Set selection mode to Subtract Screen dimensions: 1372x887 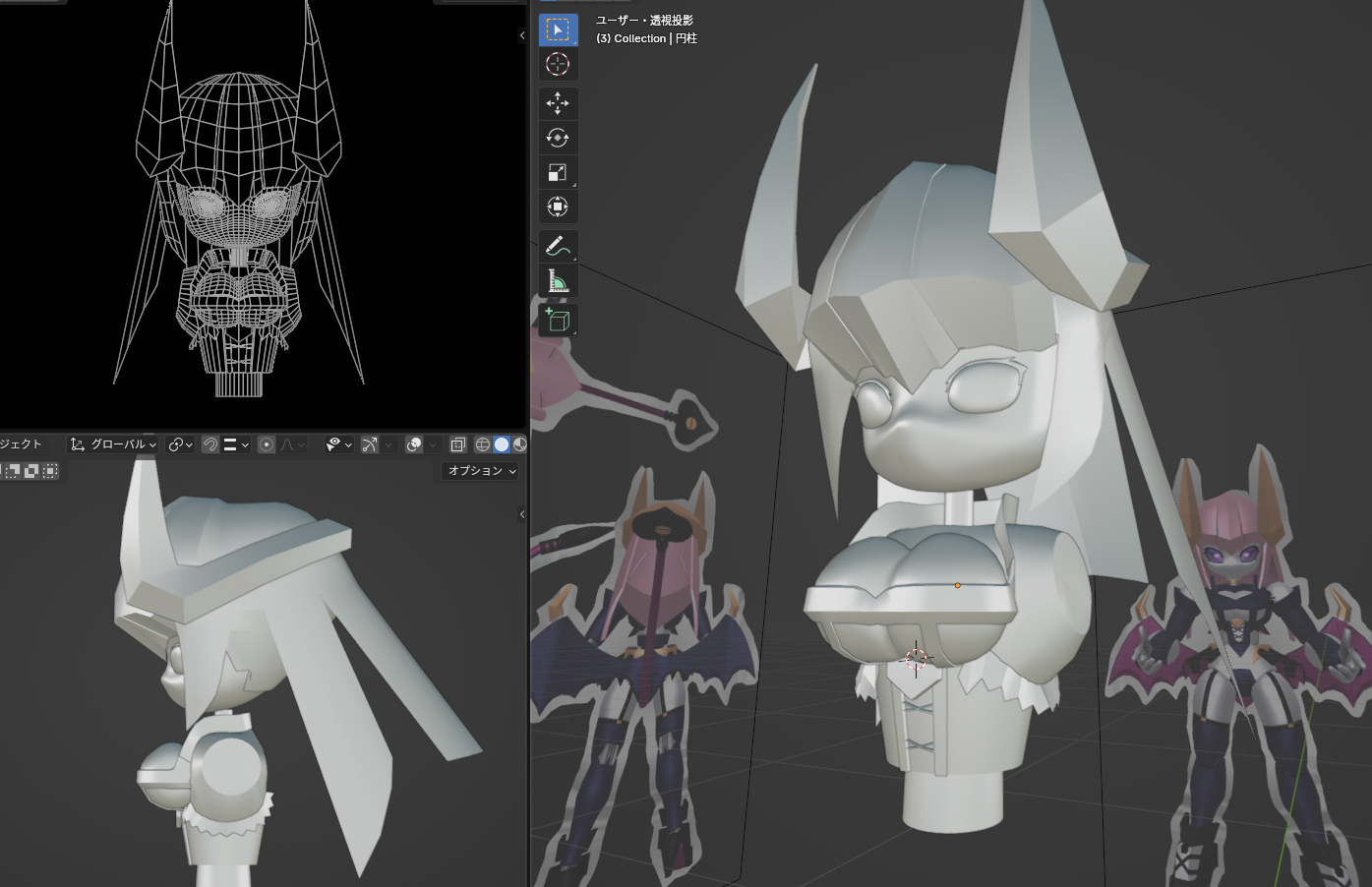click(13, 471)
